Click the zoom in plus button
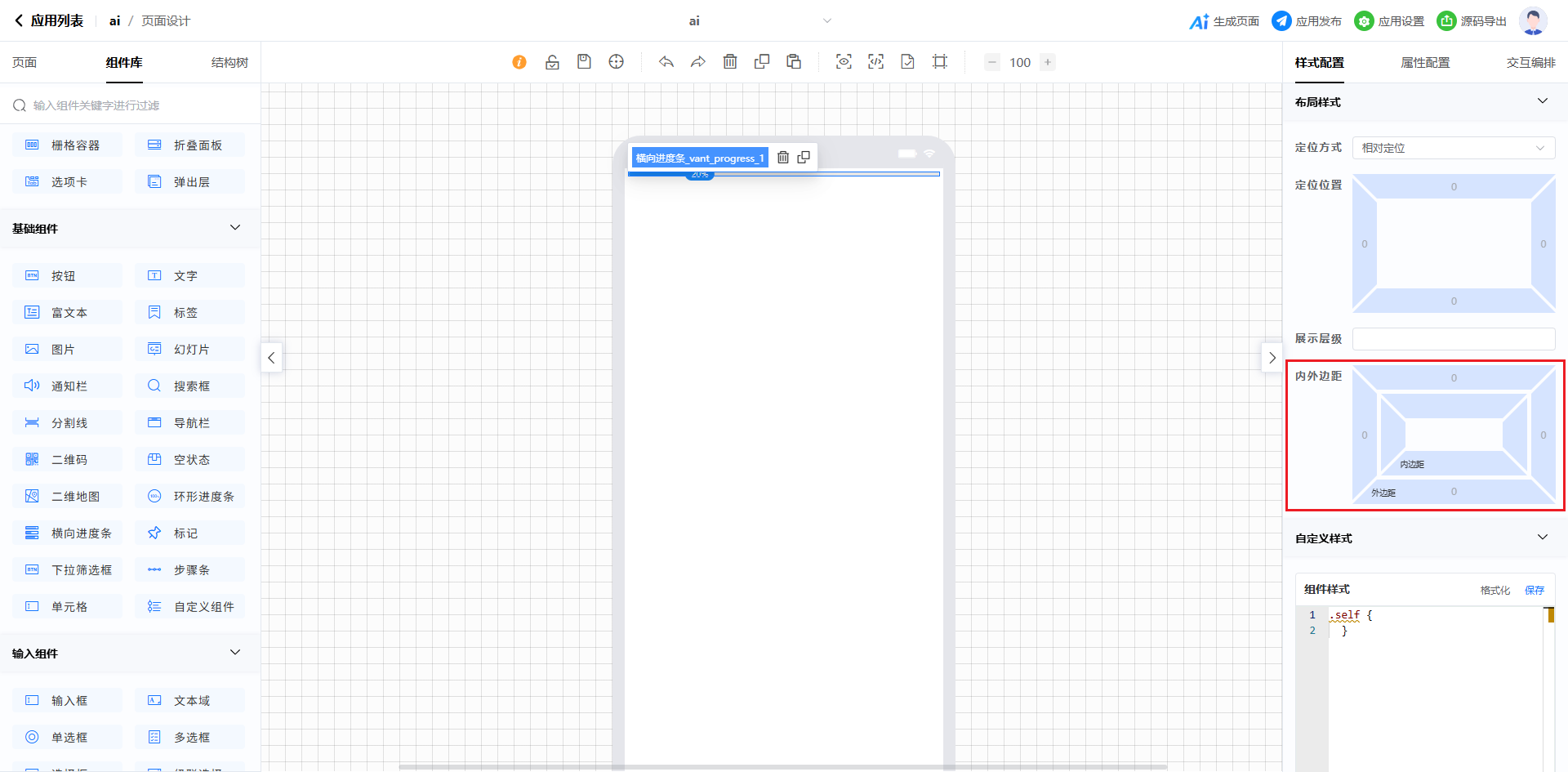 (x=1048, y=62)
